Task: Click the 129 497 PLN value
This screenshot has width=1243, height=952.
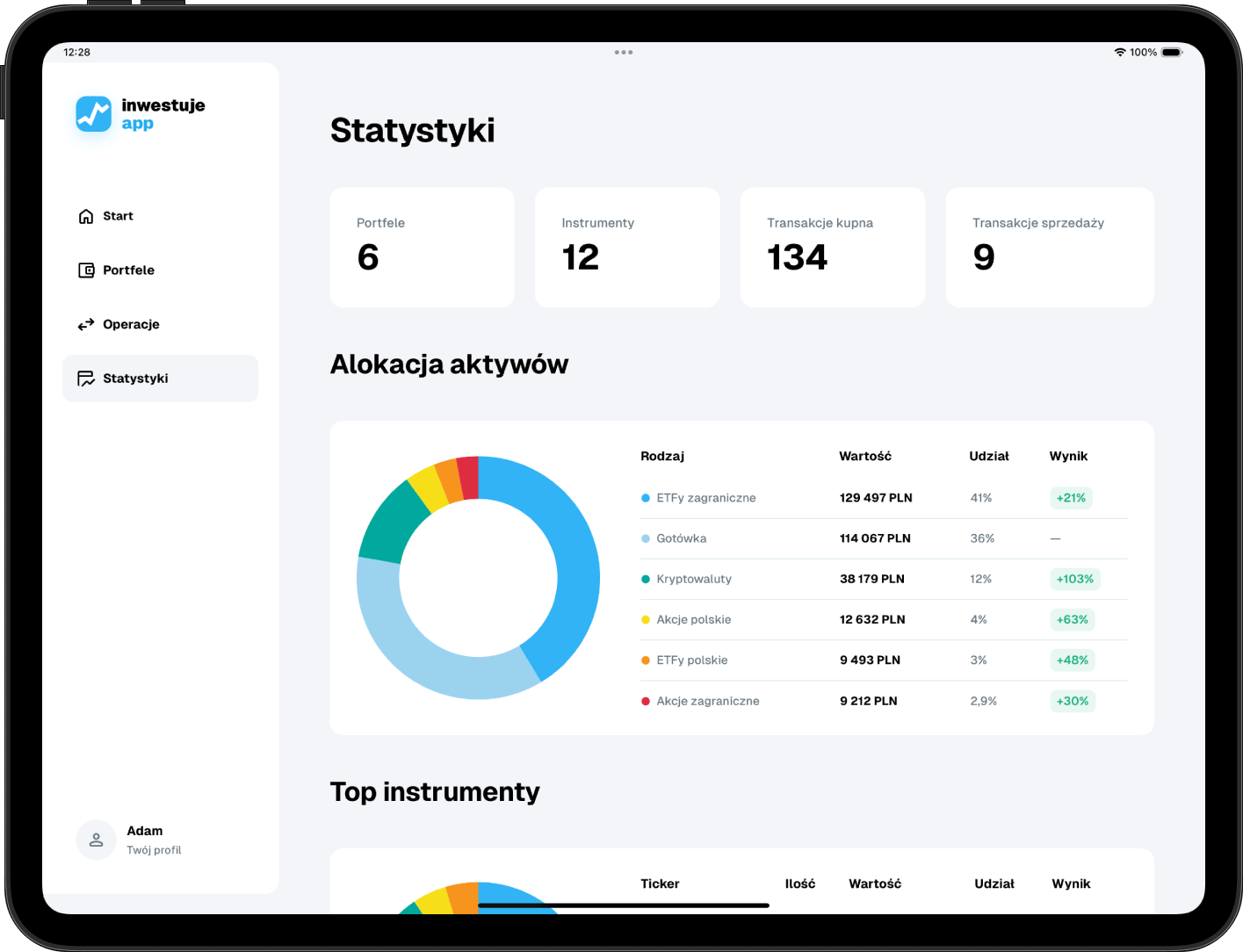Action: click(876, 498)
